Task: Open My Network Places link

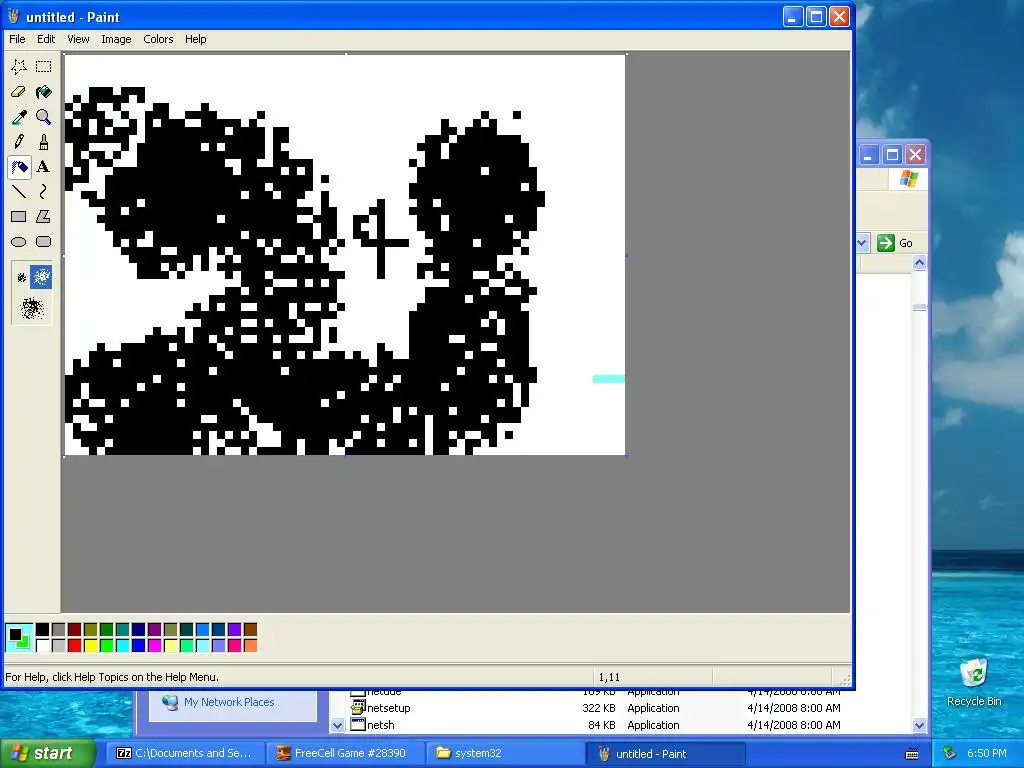Action: (x=229, y=702)
